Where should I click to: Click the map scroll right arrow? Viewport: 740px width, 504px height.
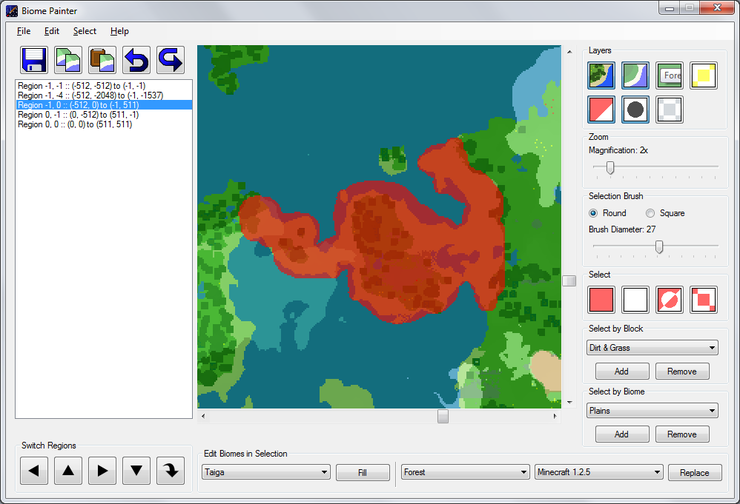pyautogui.click(x=555, y=416)
